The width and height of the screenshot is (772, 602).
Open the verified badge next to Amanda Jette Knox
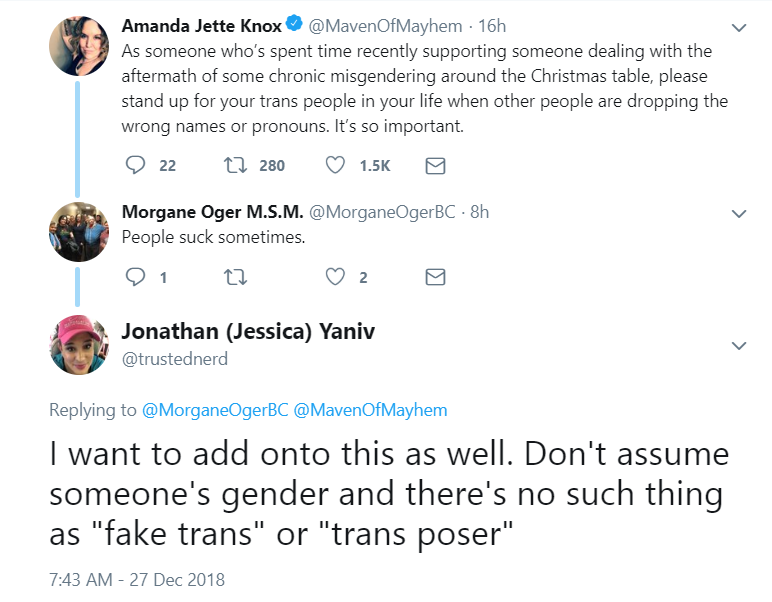[x=294, y=23]
